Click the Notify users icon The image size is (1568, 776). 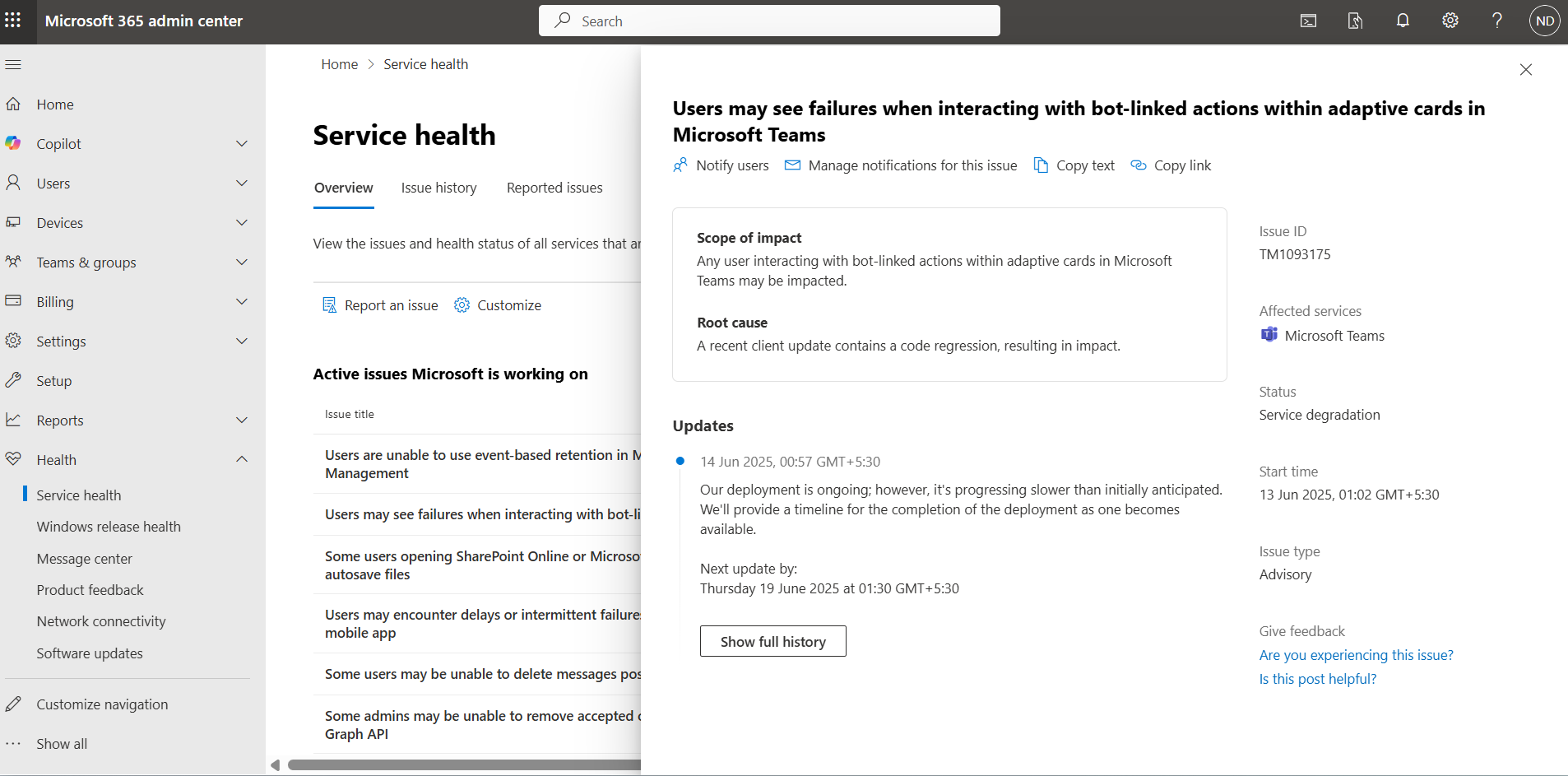coord(680,165)
